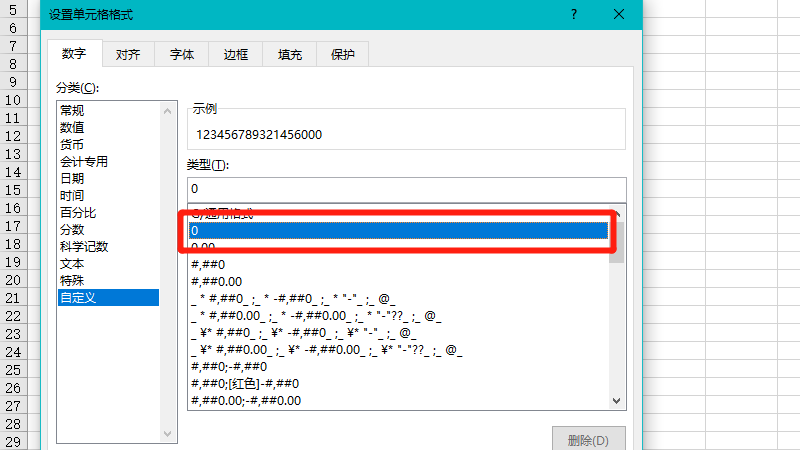The image size is (800, 450).
Task: Choose the 数值 category
Action: (72, 128)
